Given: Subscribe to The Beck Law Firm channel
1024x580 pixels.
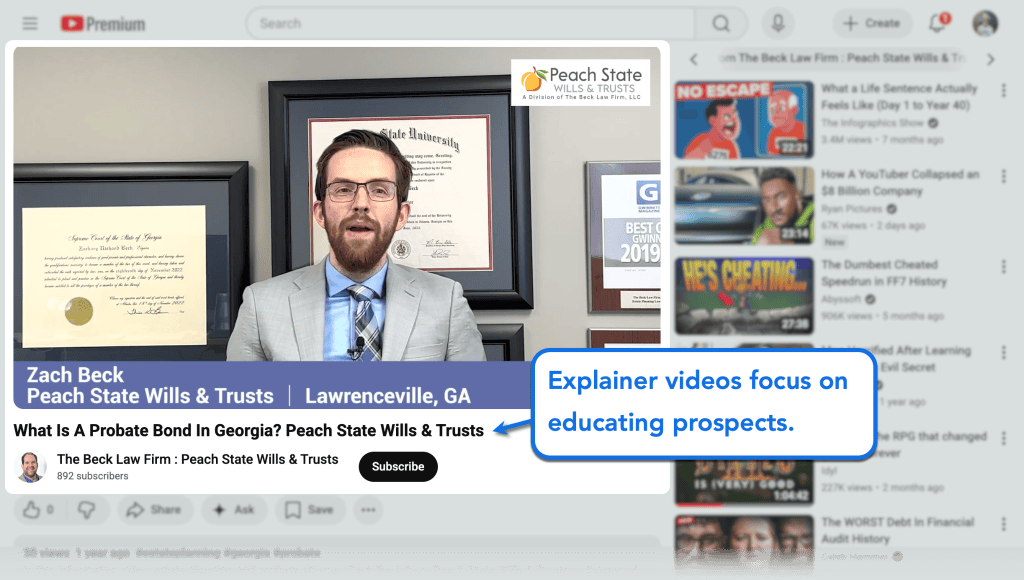Looking at the screenshot, I should [x=398, y=466].
